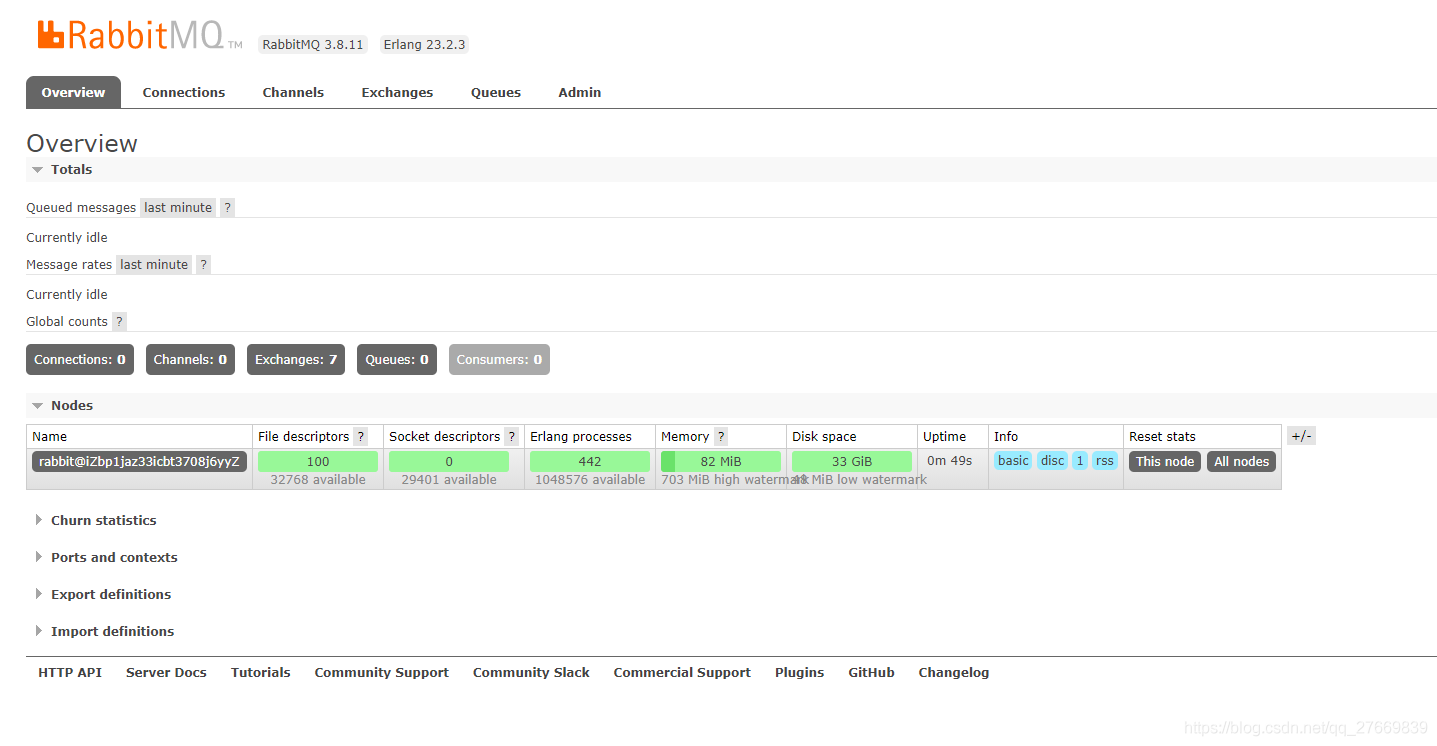
Task: Open node rabbit@iZbp1jaz33icbt3708j6yyZ details
Action: pyautogui.click(x=139, y=462)
